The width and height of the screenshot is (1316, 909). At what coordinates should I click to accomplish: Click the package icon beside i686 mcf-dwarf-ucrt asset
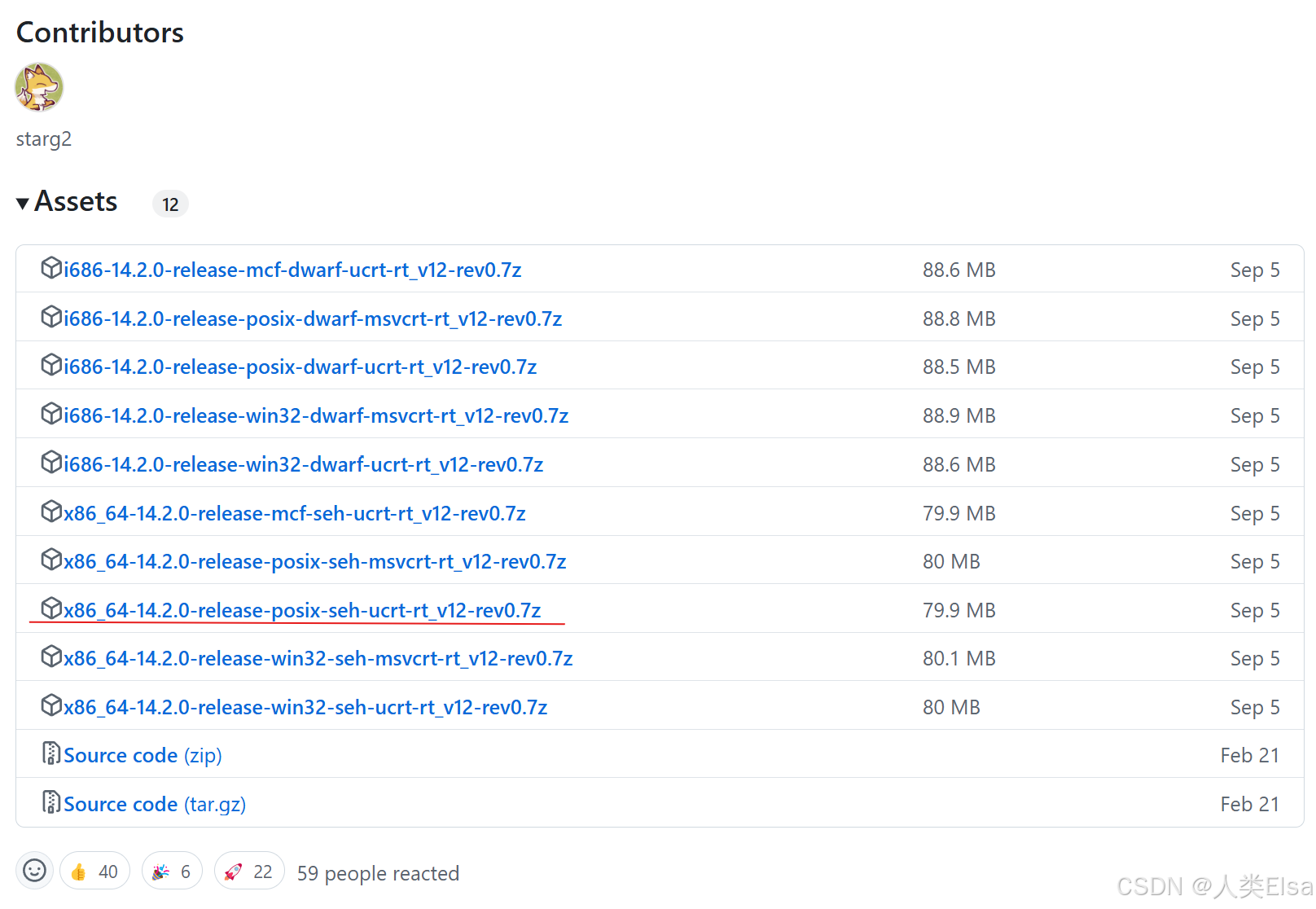[x=50, y=269]
